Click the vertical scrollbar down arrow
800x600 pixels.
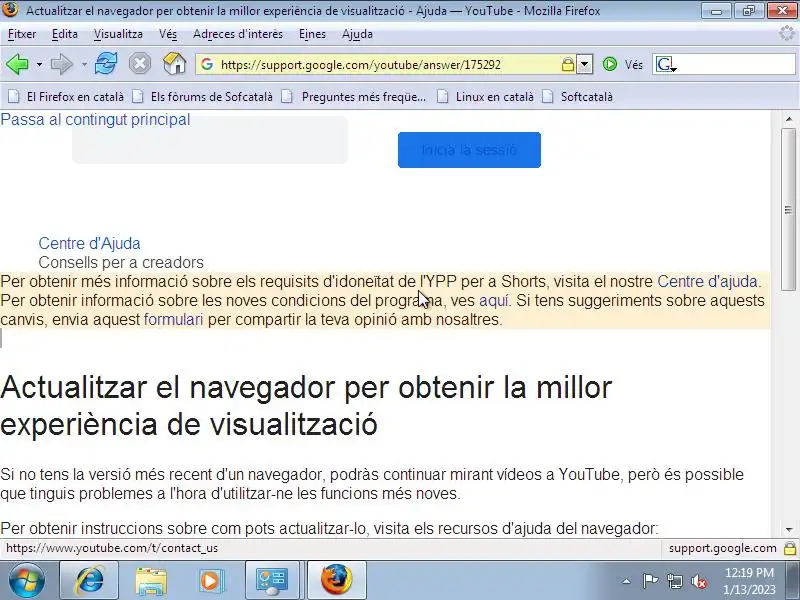(x=789, y=530)
